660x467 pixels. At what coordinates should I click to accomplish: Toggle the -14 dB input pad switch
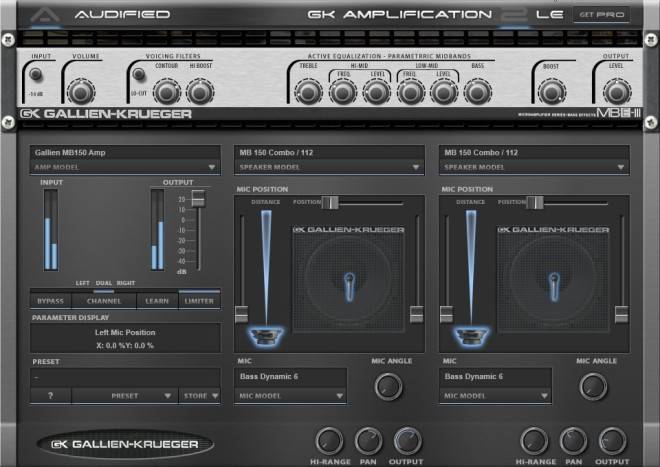pos(37,75)
